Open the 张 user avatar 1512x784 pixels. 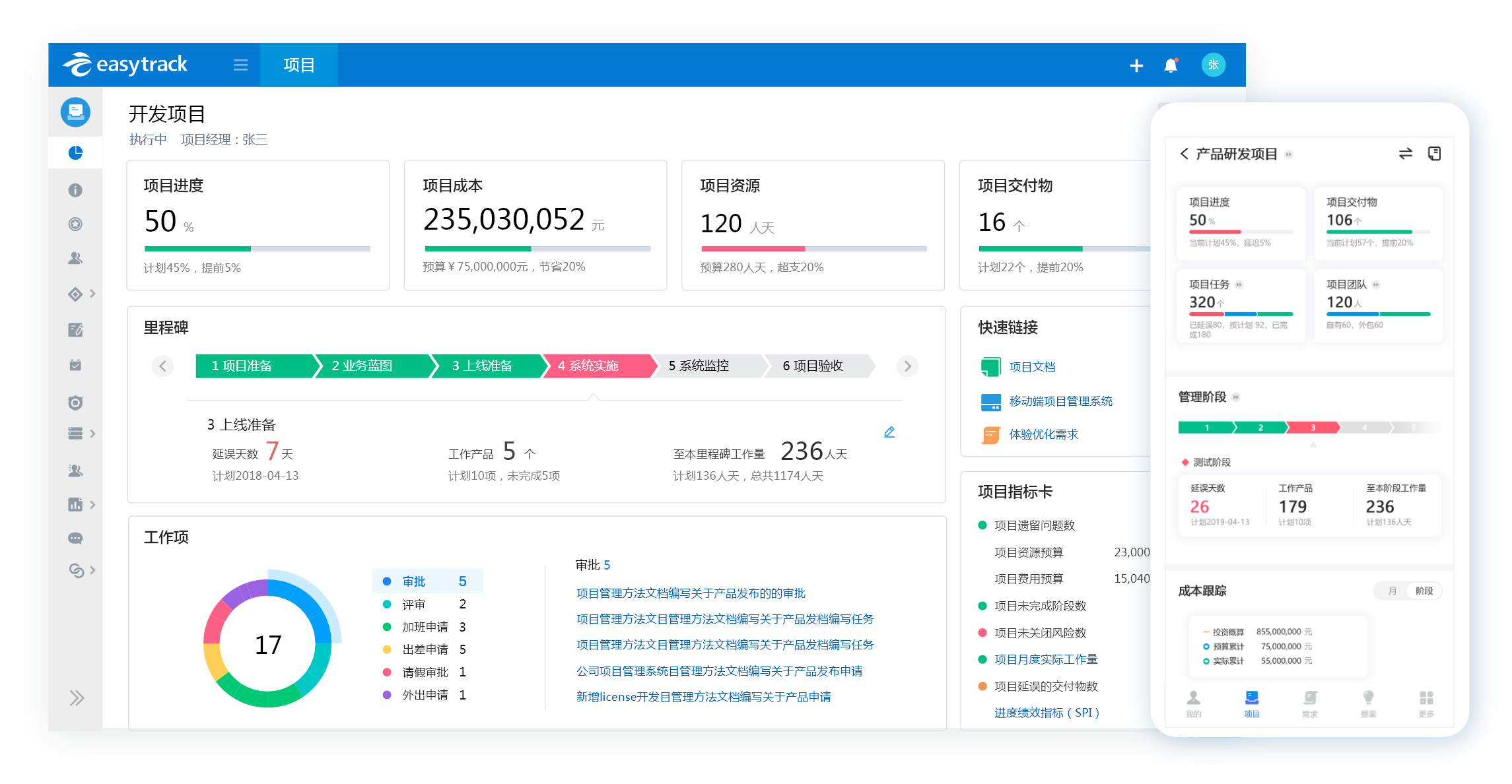click(x=1213, y=65)
